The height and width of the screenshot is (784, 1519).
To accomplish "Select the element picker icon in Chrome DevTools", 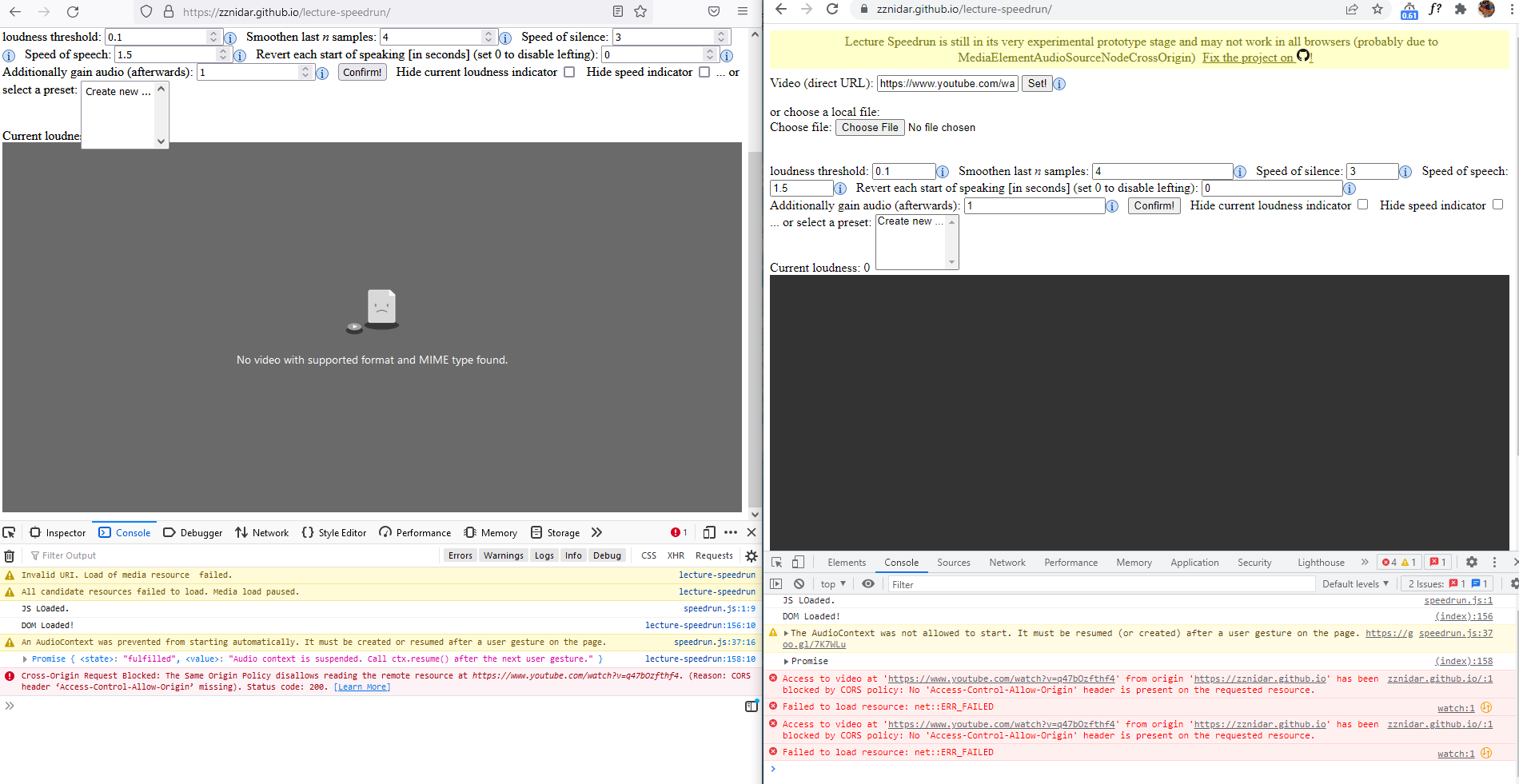I will coord(776,562).
